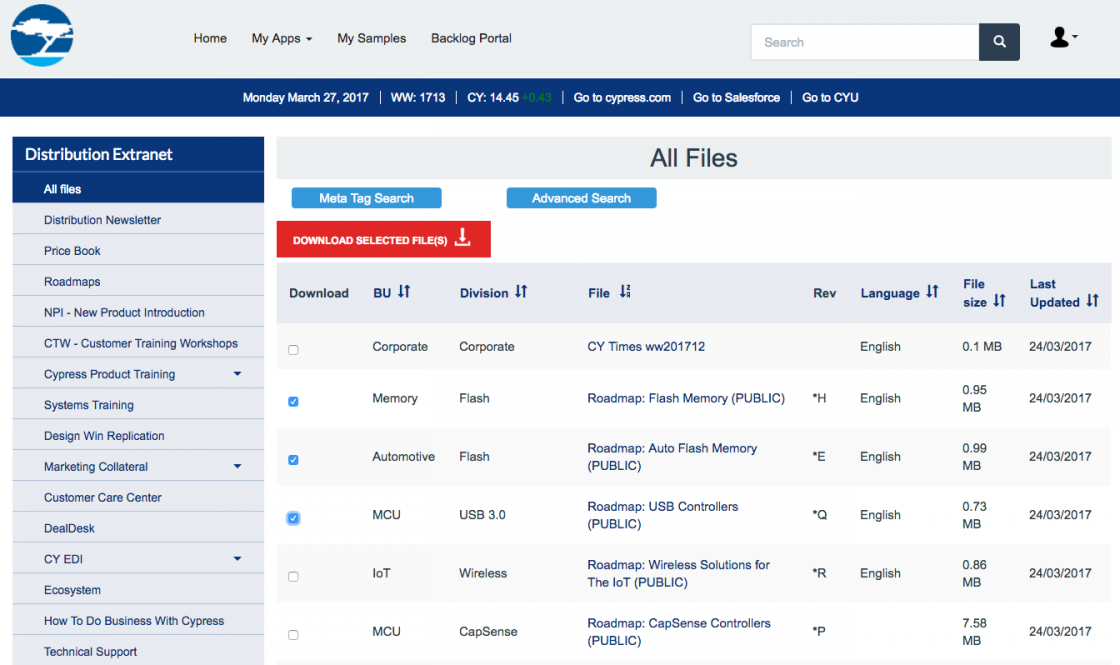Go to Home in top navigation
1120x665 pixels.
(210, 39)
